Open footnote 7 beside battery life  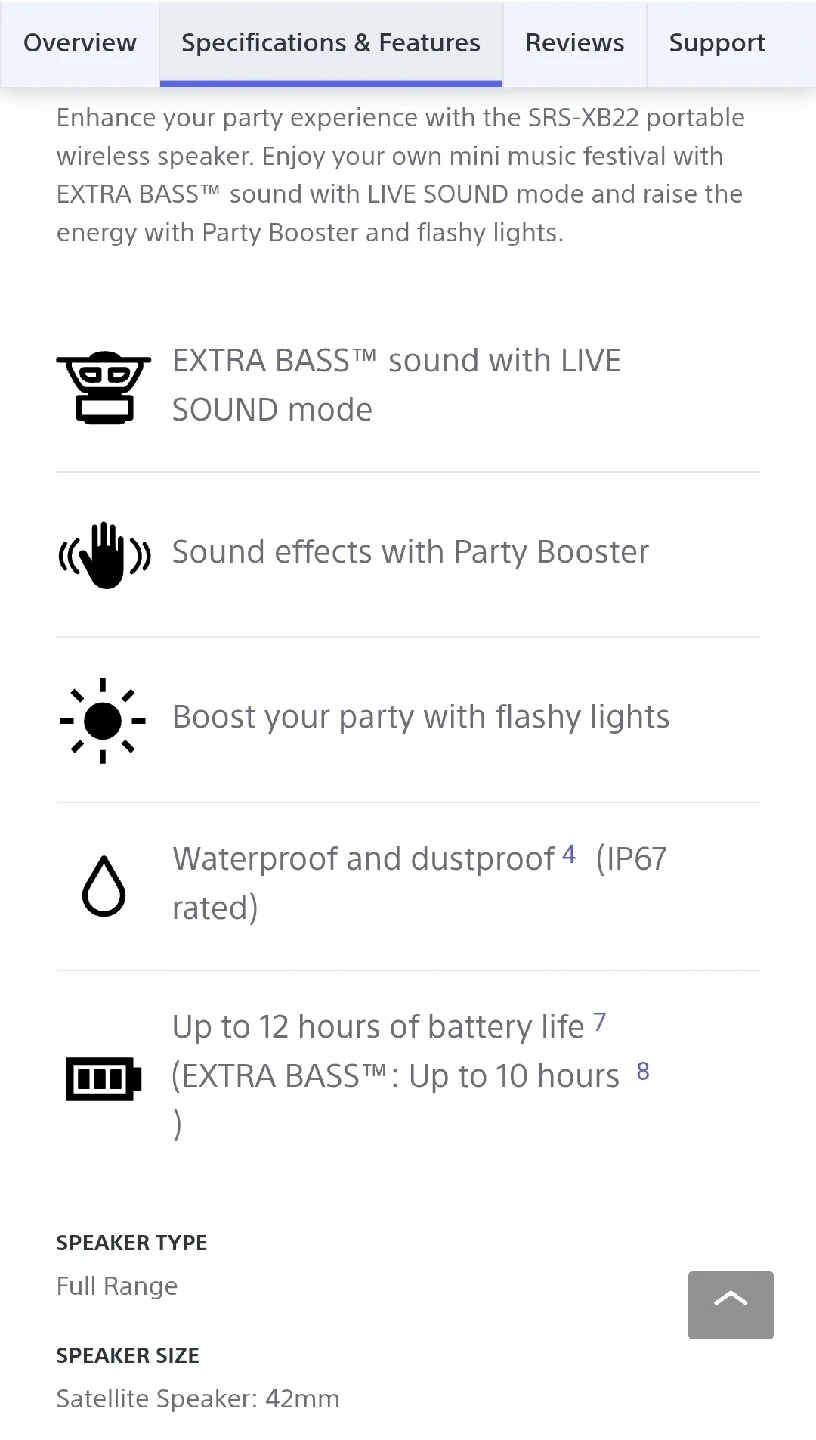tap(599, 1022)
